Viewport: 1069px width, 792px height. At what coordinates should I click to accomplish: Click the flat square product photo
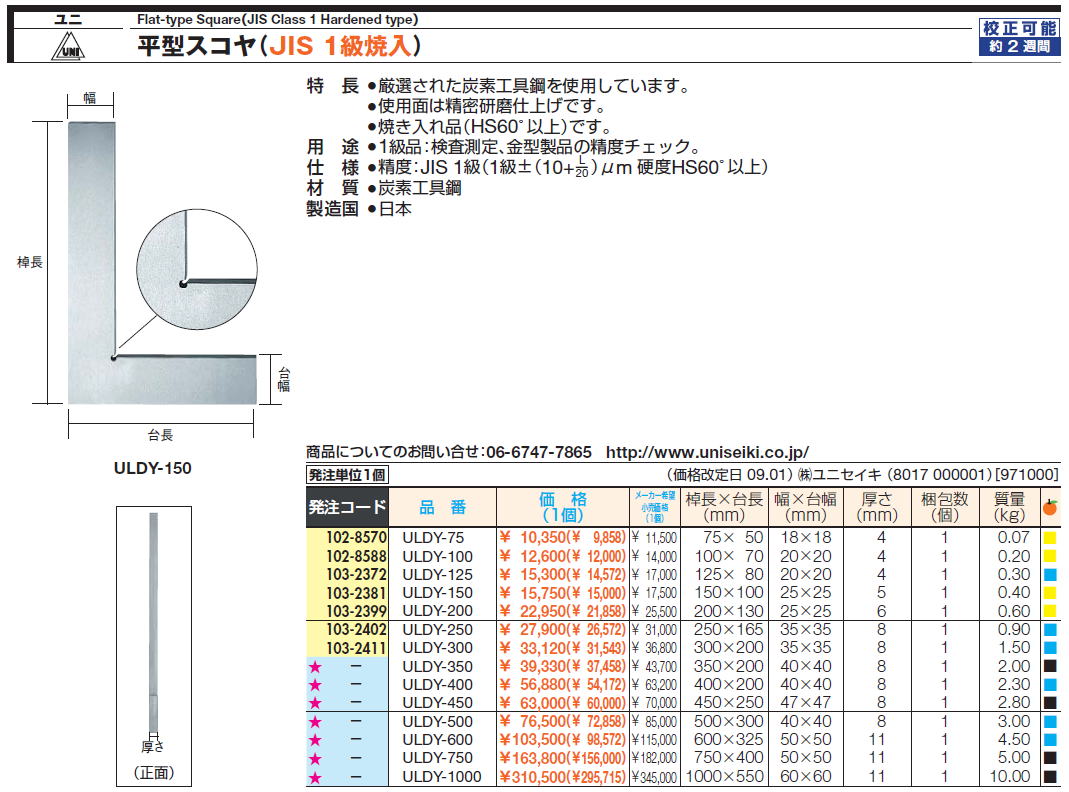click(162, 263)
